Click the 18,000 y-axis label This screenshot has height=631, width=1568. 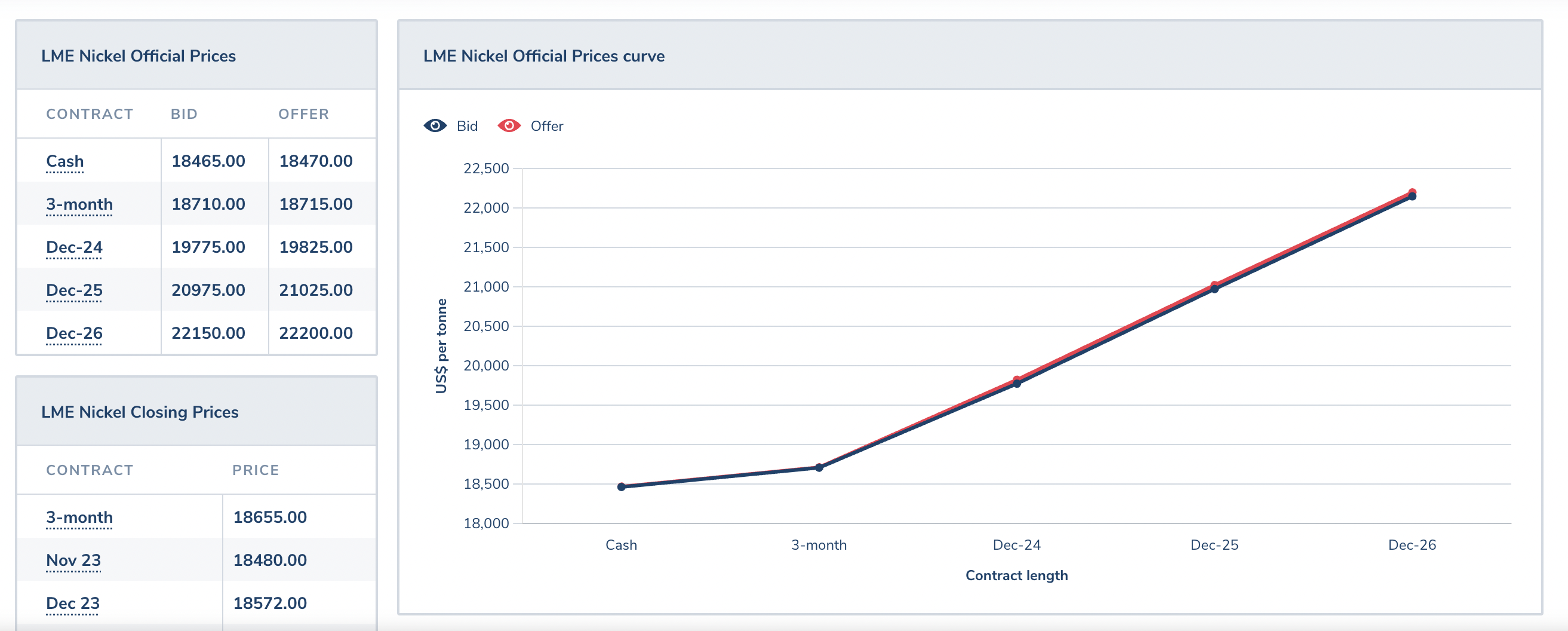[x=485, y=523]
